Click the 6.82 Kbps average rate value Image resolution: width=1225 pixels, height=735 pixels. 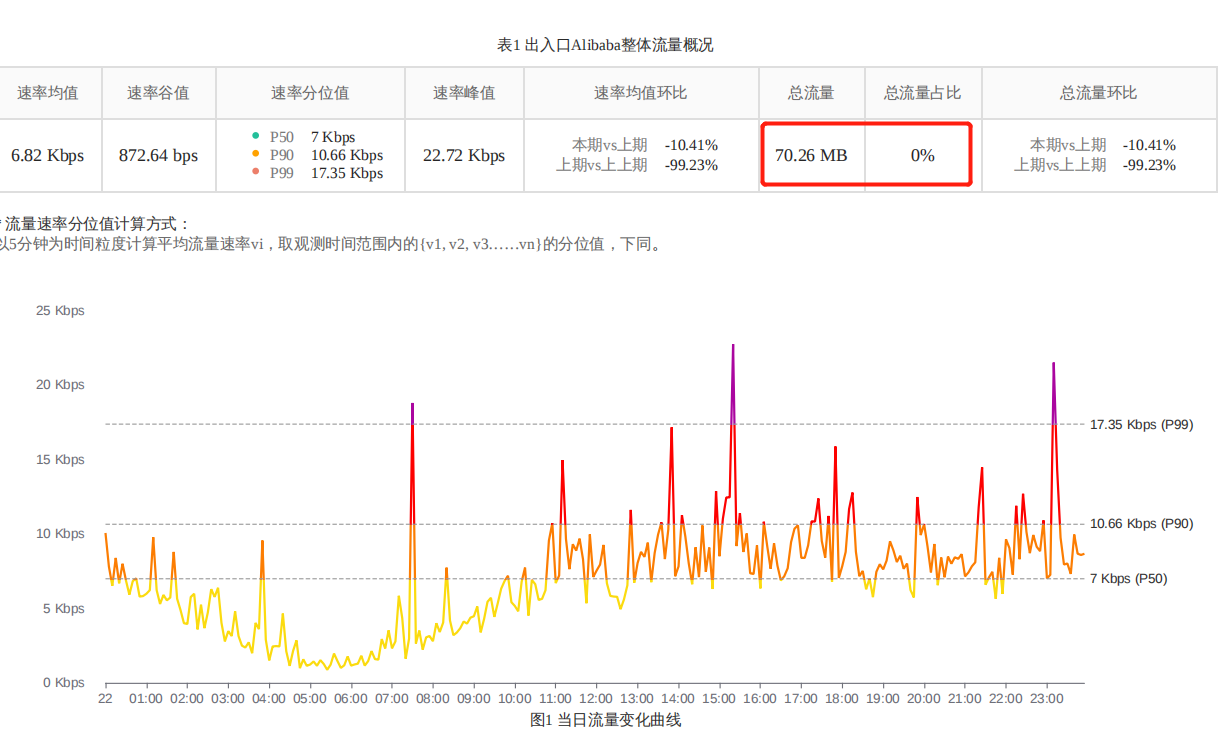pos(48,155)
